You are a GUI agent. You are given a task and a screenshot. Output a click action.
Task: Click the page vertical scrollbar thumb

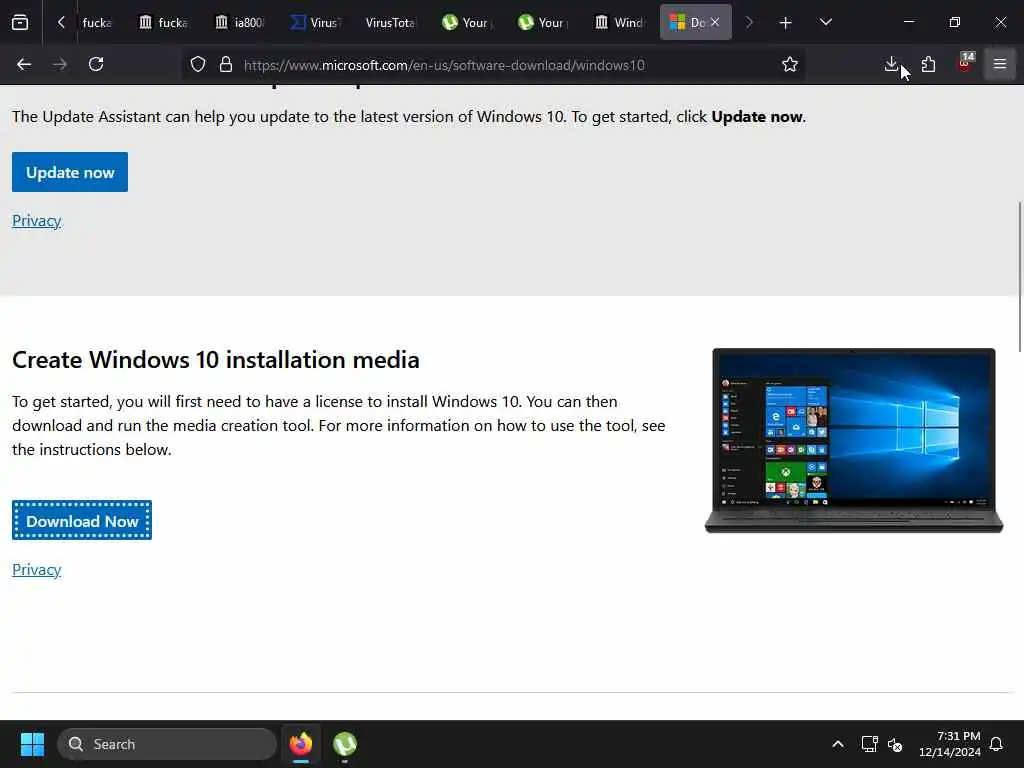coord(1020,277)
